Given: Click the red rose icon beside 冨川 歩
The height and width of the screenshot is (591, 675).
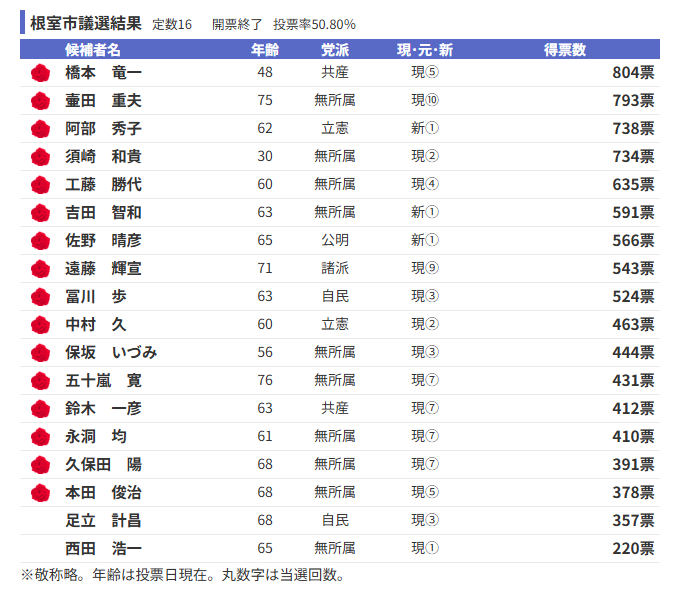Looking at the screenshot, I should 40,297.
